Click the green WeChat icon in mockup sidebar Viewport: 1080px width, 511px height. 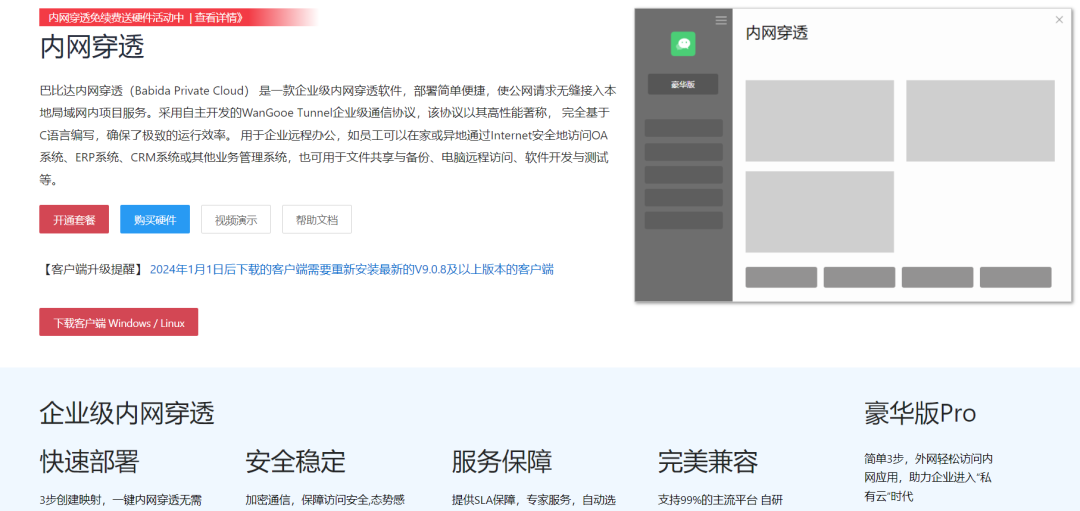click(x=683, y=44)
